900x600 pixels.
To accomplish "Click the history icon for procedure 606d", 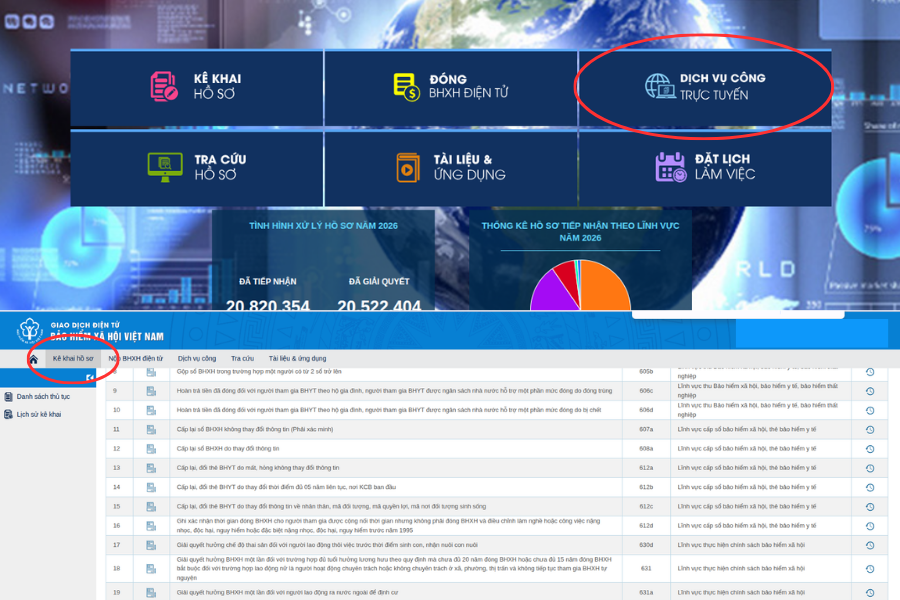I will coord(870,411).
